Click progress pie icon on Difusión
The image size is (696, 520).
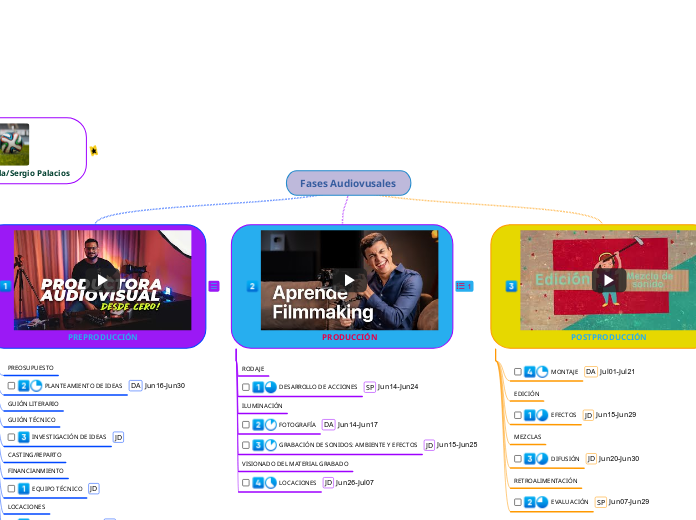point(542,458)
